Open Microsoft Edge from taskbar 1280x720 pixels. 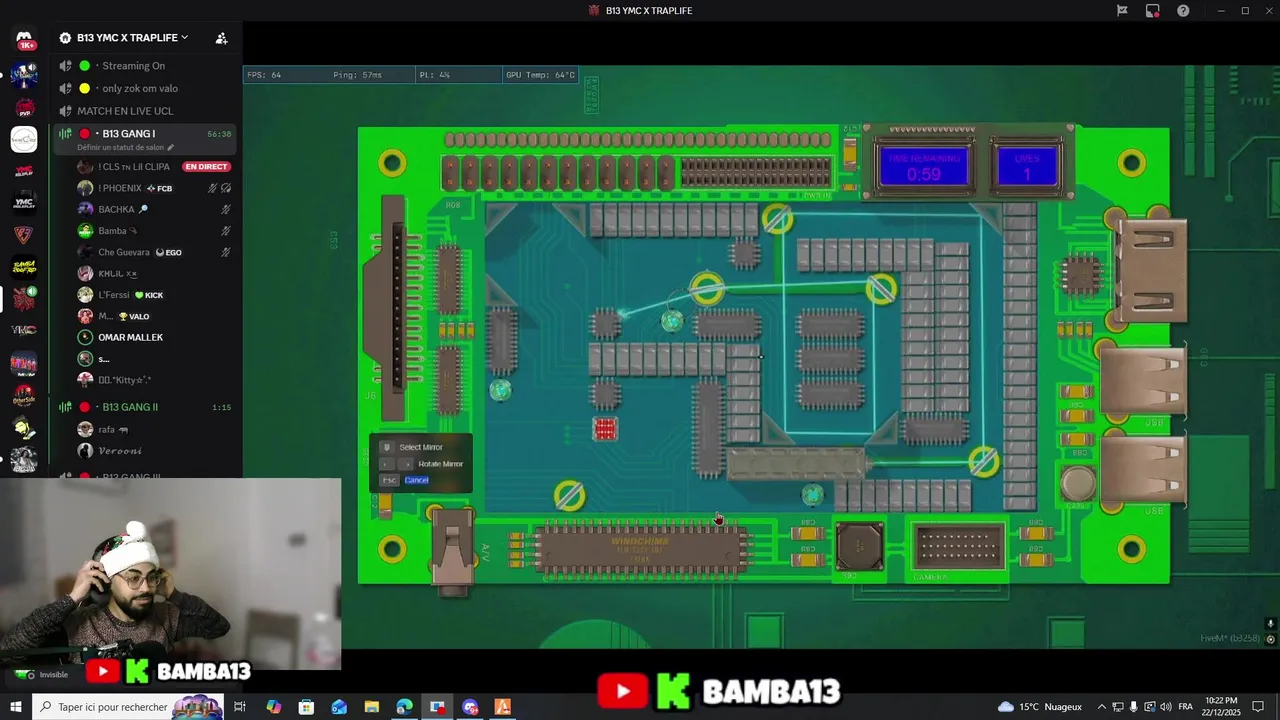404,707
